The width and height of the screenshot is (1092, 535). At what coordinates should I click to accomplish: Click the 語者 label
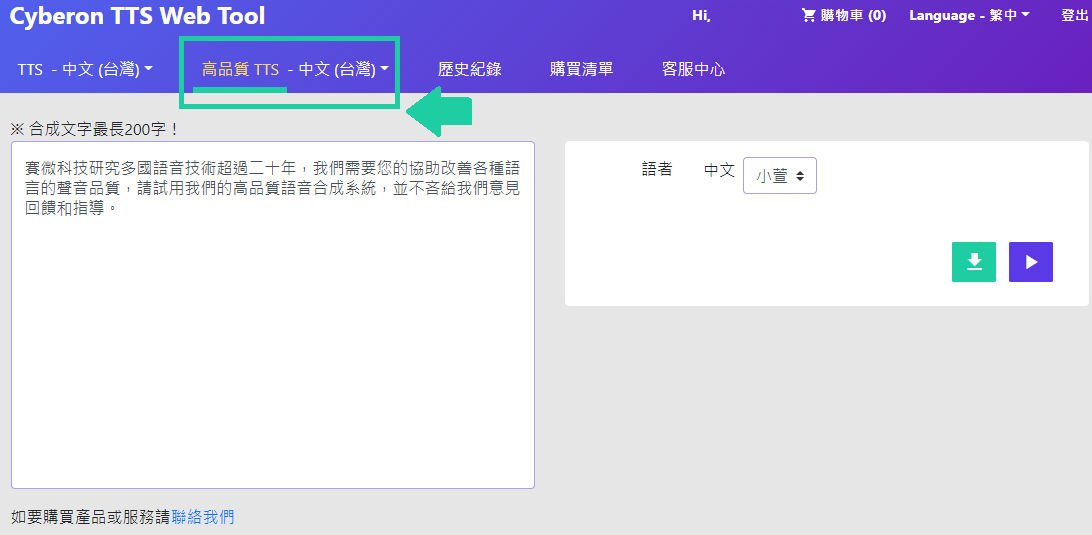coord(657,169)
